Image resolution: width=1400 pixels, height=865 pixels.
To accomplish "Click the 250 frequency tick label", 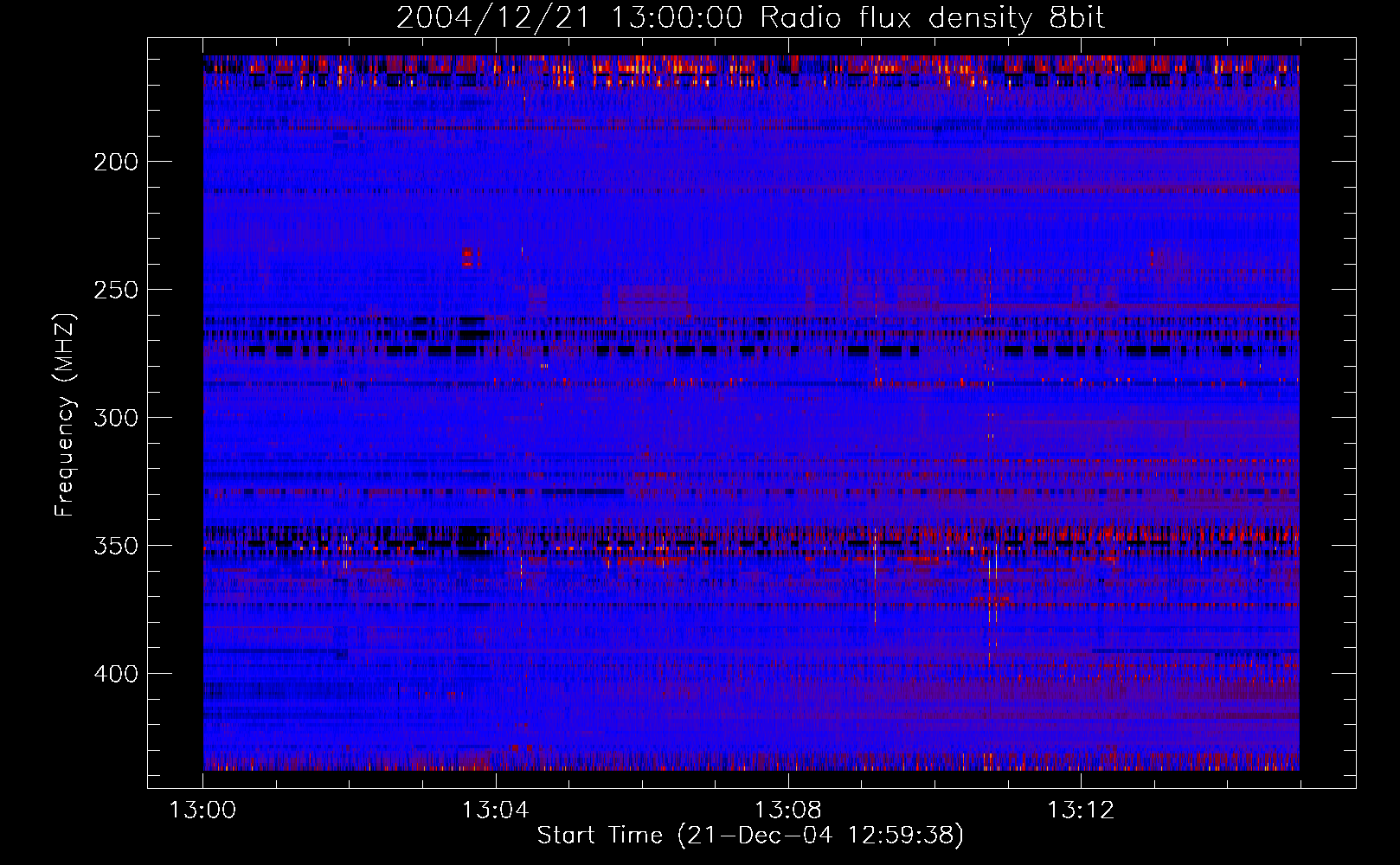I will [115, 290].
